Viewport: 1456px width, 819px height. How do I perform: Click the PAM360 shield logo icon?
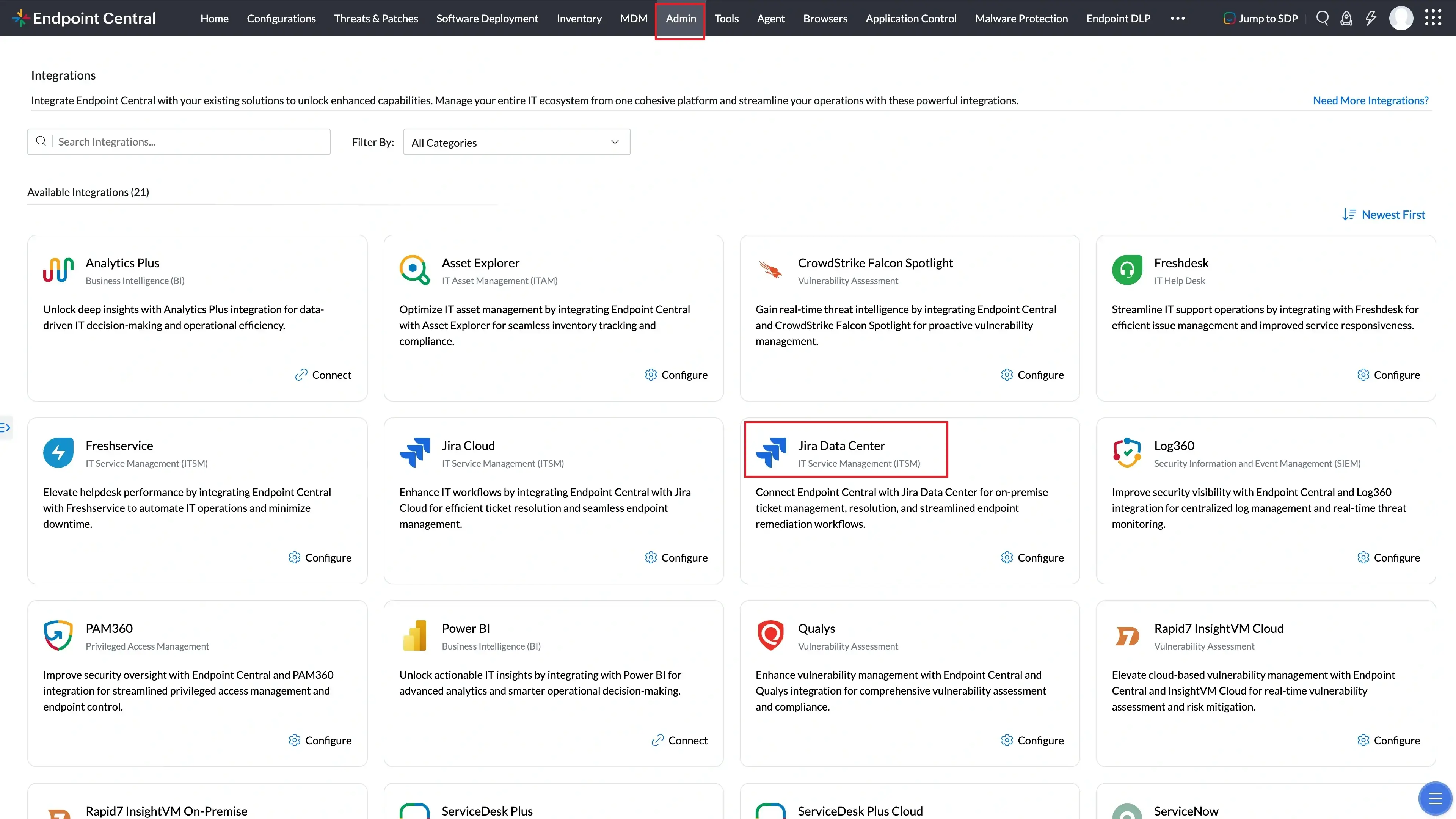58,635
